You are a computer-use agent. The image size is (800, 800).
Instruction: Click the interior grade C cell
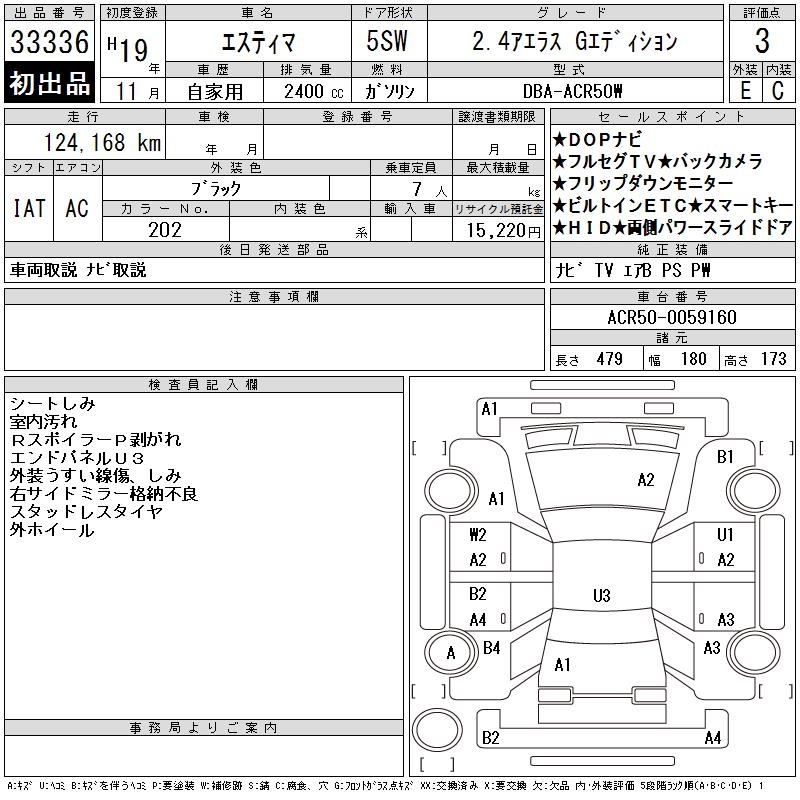(778, 90)
